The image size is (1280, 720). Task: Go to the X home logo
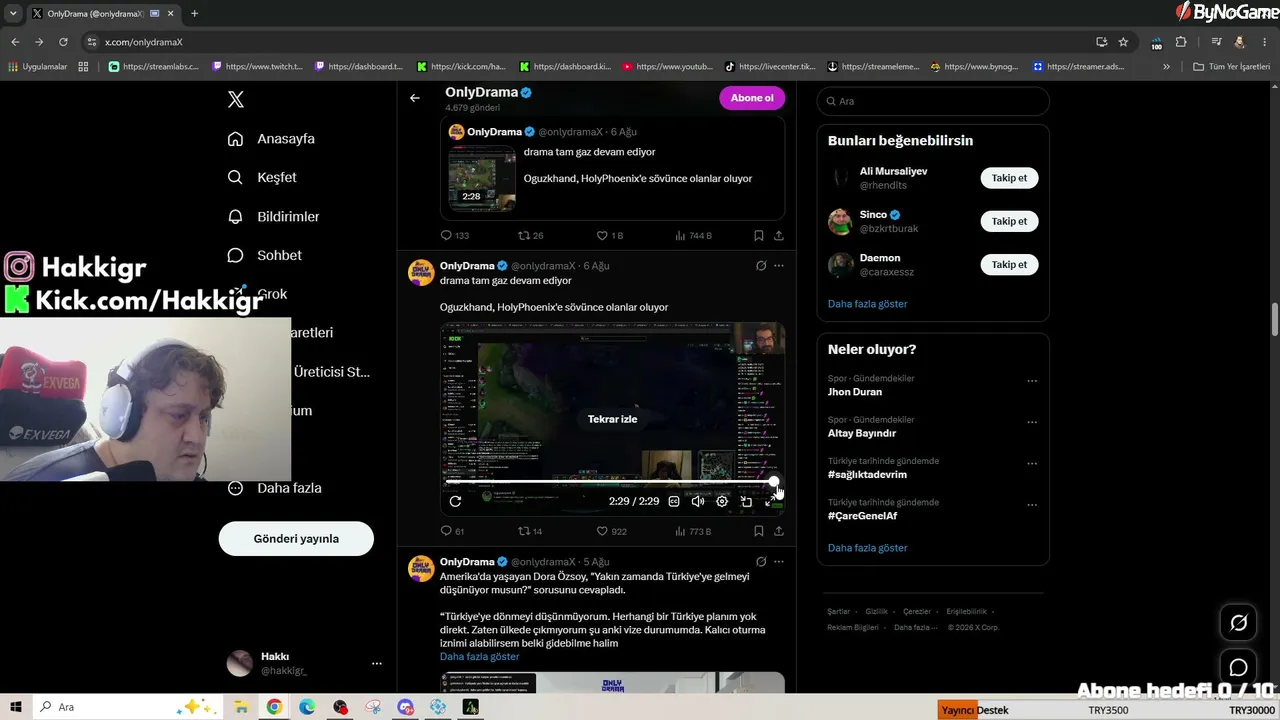click(x=235, y=99)
